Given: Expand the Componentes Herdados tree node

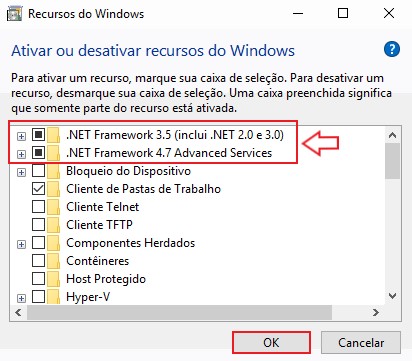Looking at the screenshot, I should click(21, 244).
